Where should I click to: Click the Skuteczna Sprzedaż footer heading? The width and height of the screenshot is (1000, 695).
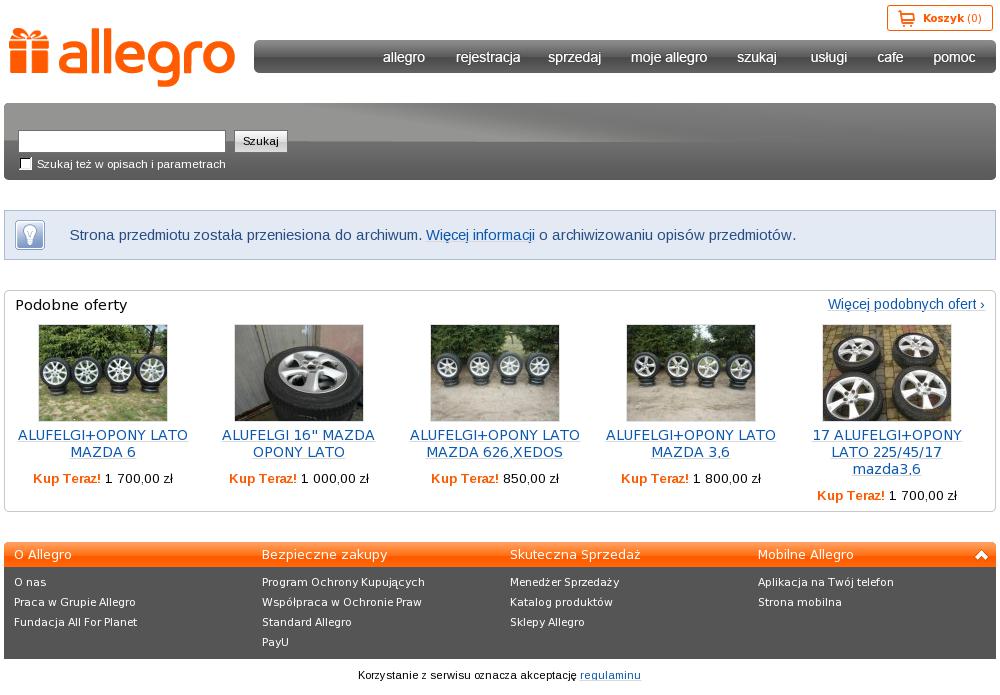tap(575, 555)
